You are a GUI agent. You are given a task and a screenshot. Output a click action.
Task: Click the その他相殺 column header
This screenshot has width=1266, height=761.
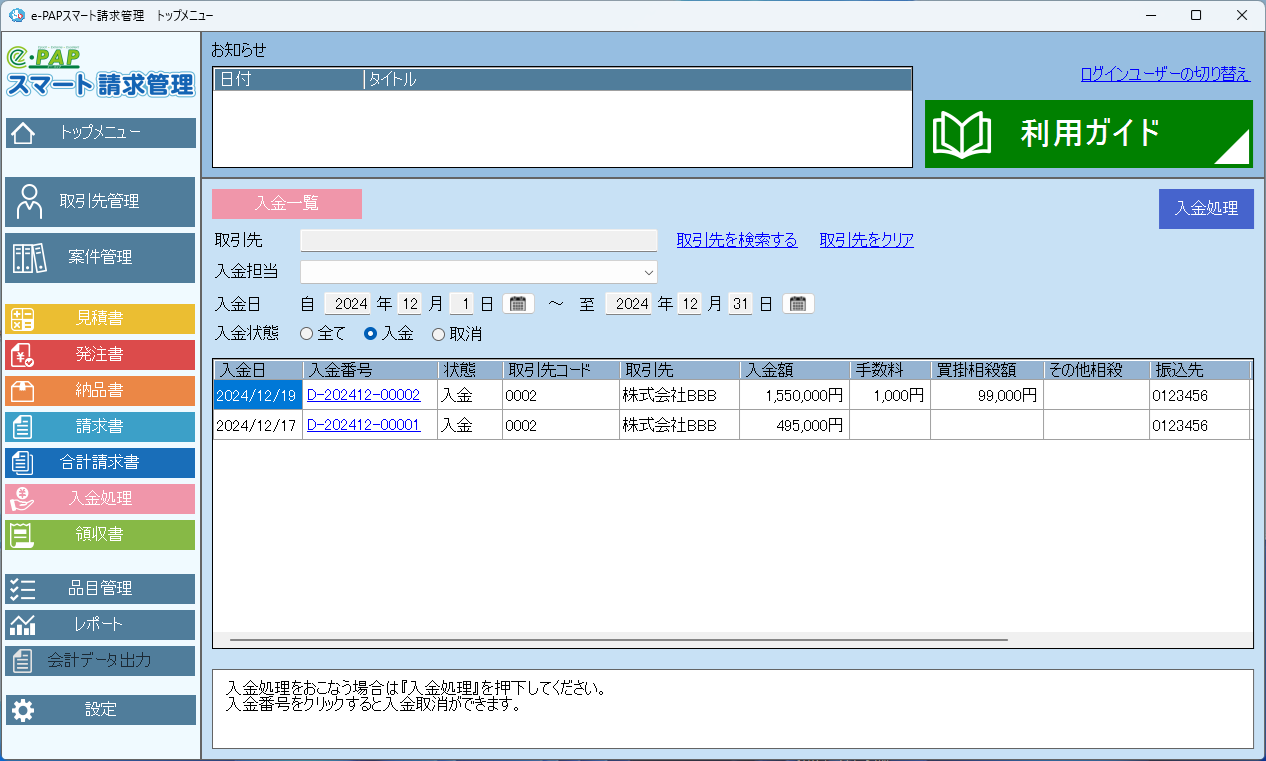(x=1096, y=370)
